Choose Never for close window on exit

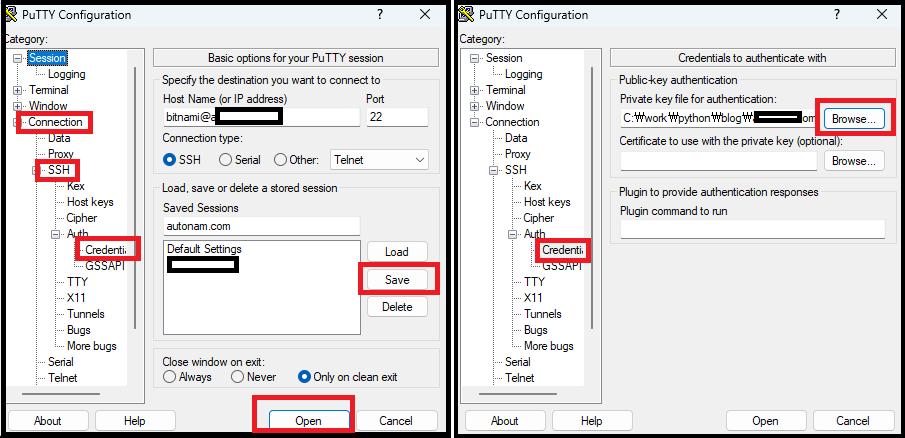237,377
